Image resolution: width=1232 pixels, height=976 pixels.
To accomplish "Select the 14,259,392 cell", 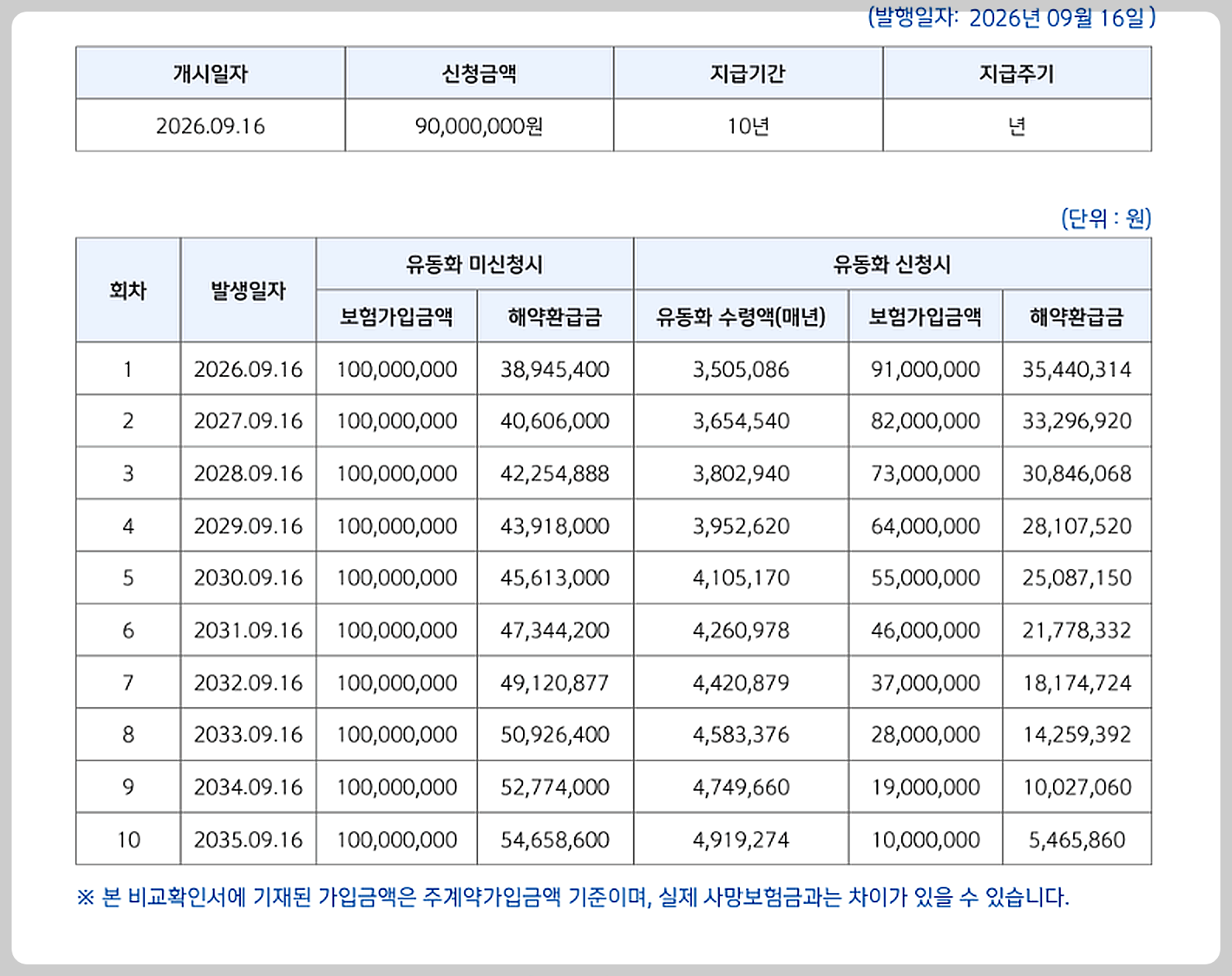I will 1076,734.
